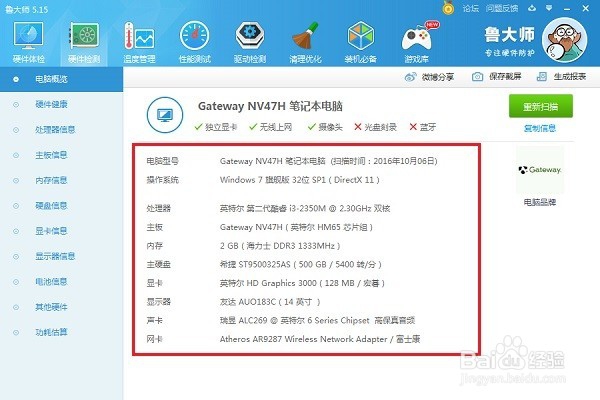This screenshot has height=400, width=600.
Task: Open 论坛 forum link
Action: point(471,8)
